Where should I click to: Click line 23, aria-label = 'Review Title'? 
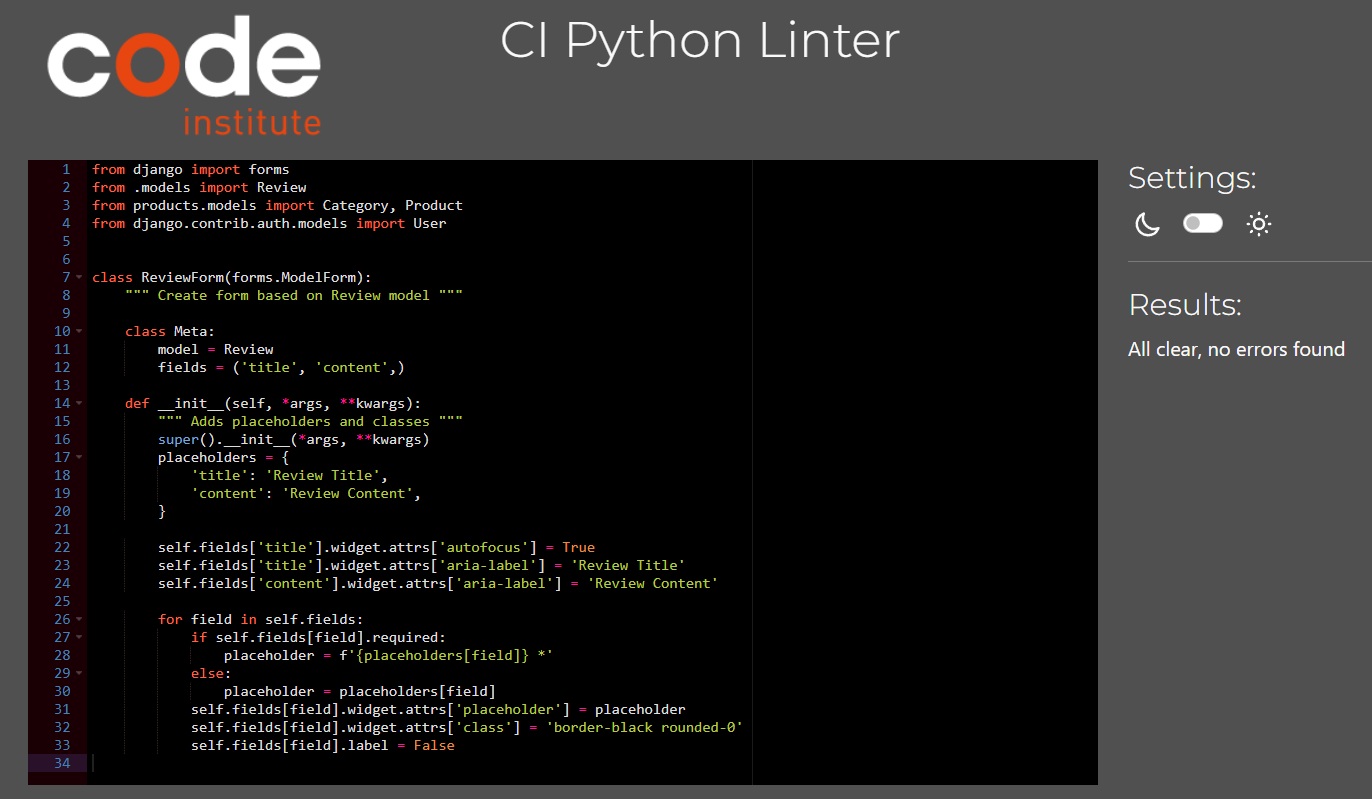tap(421, 565)
